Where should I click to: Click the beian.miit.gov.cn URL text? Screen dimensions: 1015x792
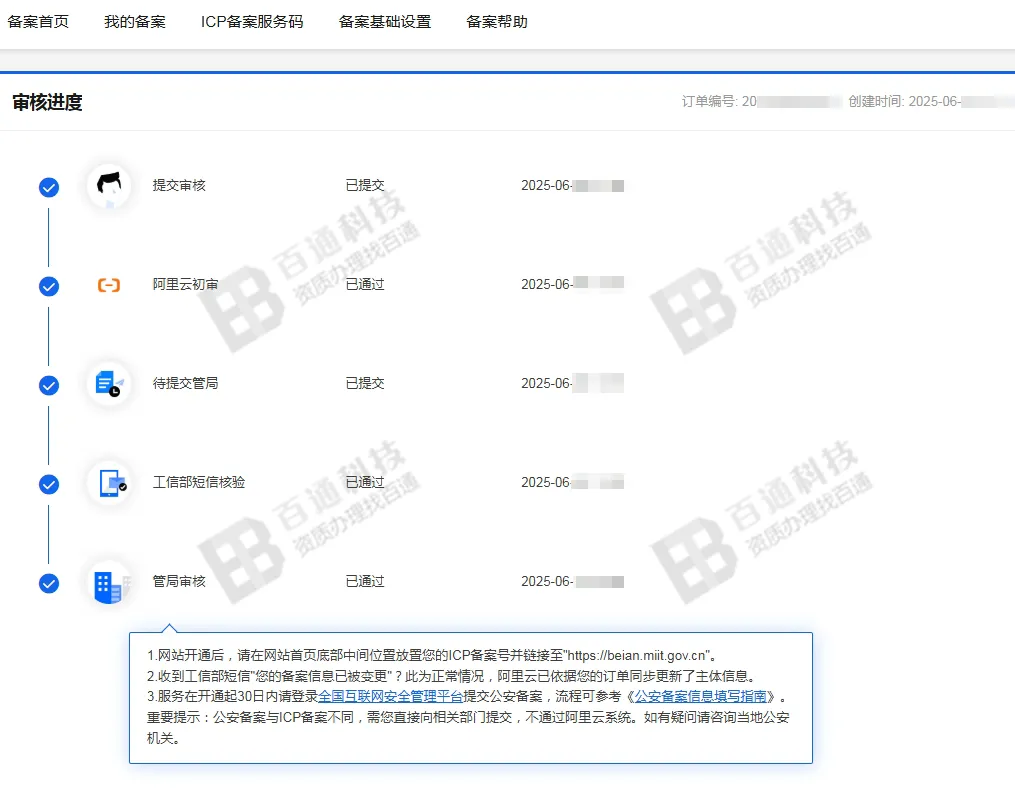coord(637,655)
